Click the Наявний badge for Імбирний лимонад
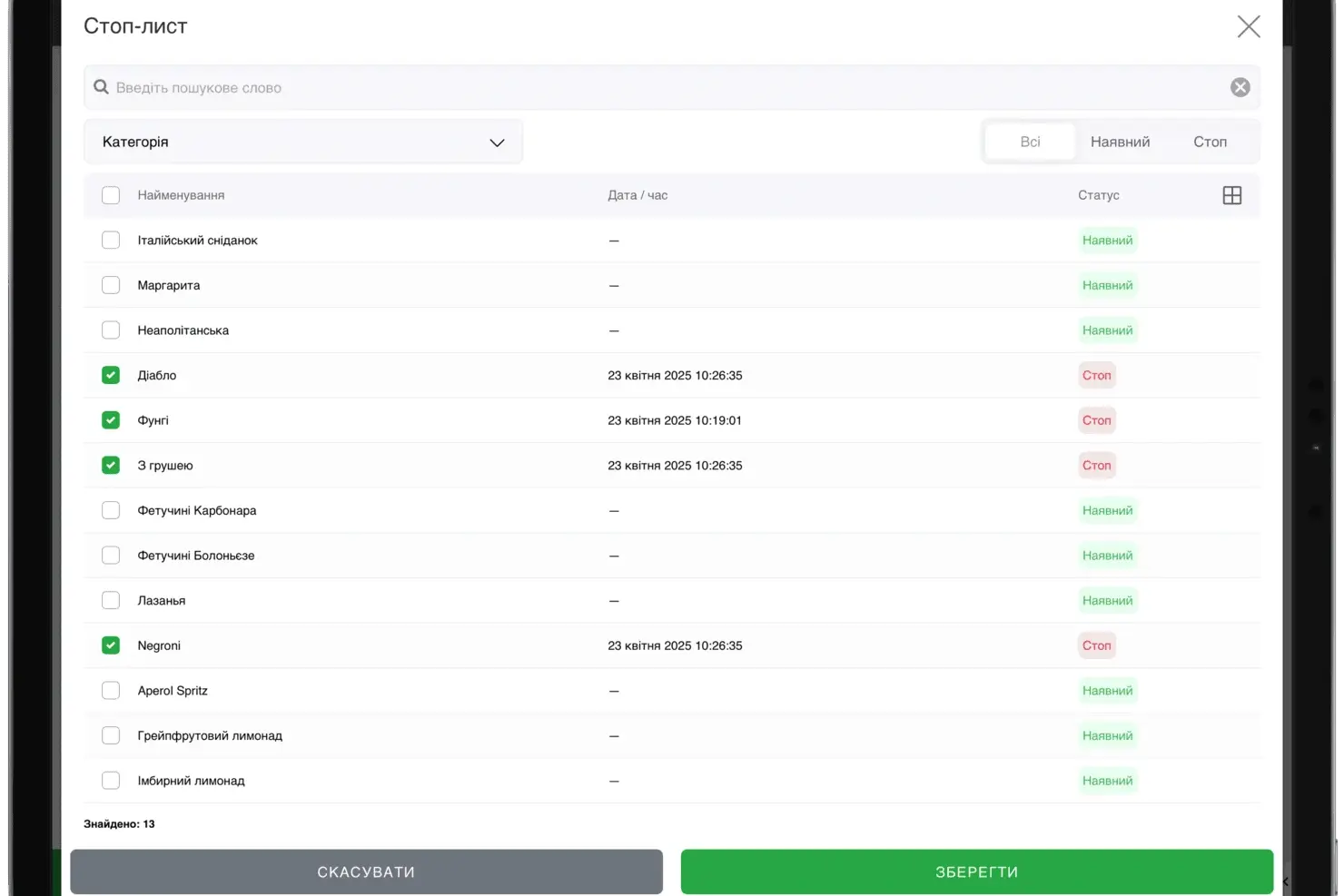This screenshot has width=1344, height=896. click(x=1108, y=781)
